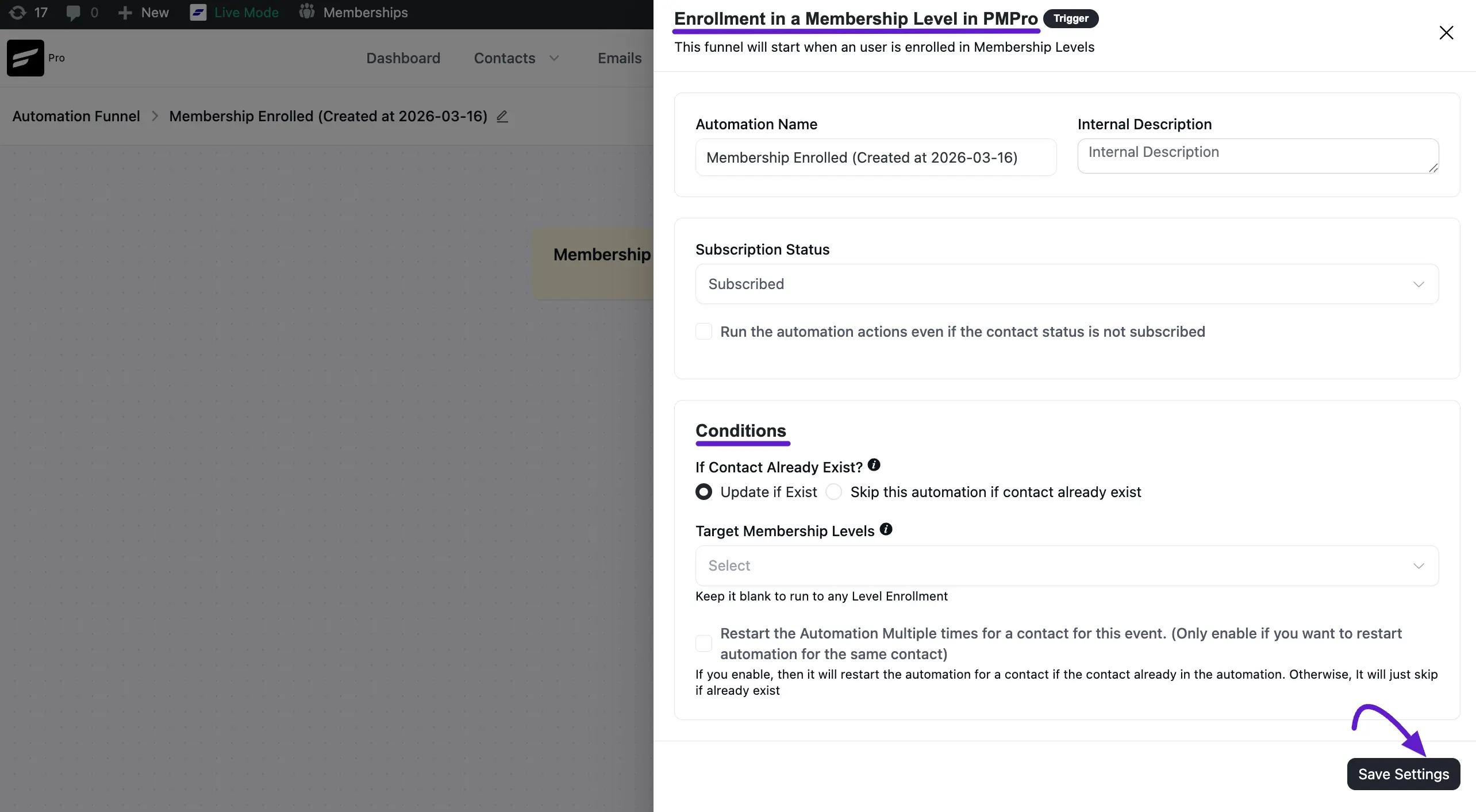This screenshot has width=1476, height=812.
Task: Open the Subscription Status dropdown
Action: click(1067, 284)
